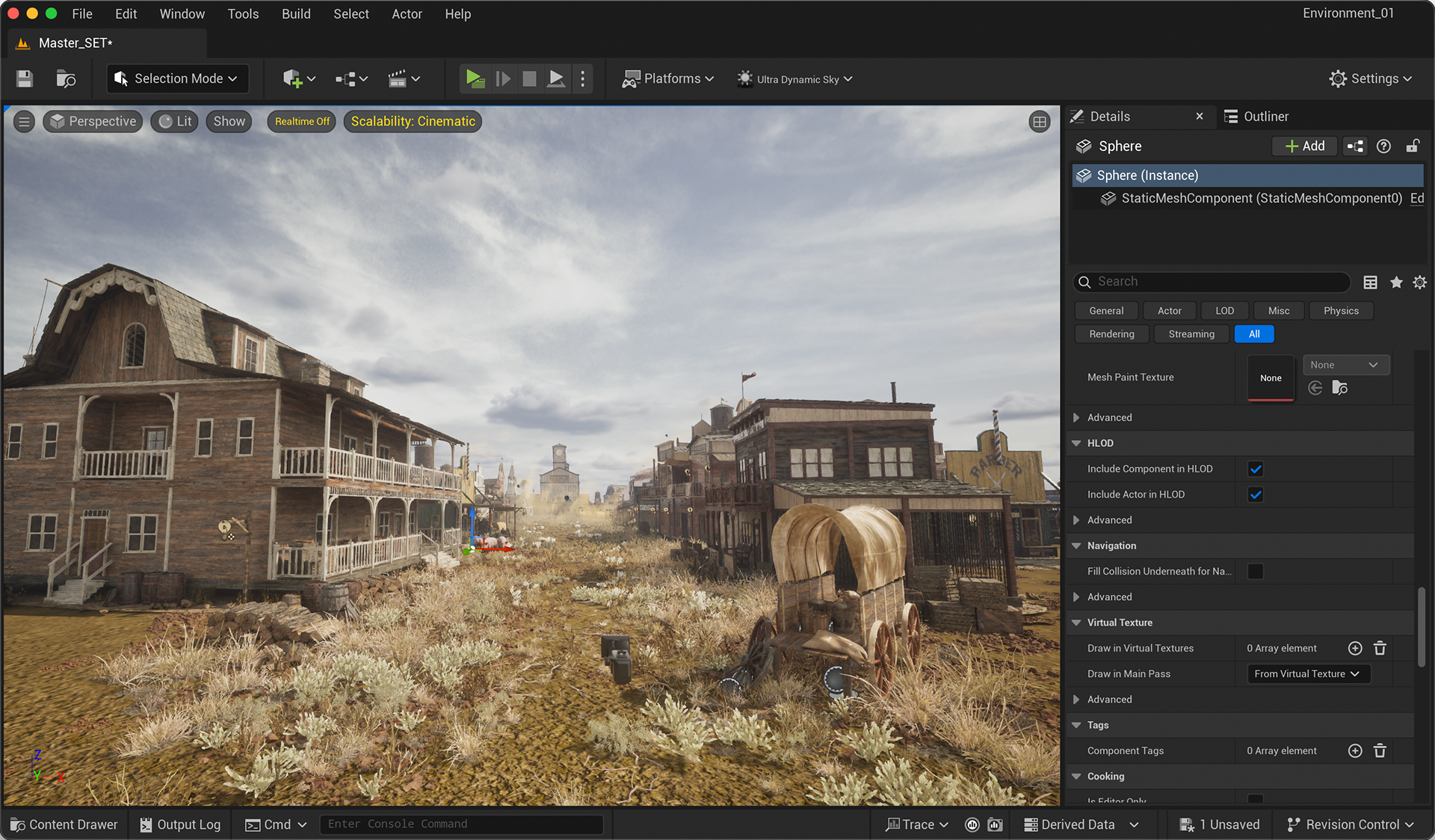Click the Save current level icon
This screenshot has width=1435, height=840.
25,78
